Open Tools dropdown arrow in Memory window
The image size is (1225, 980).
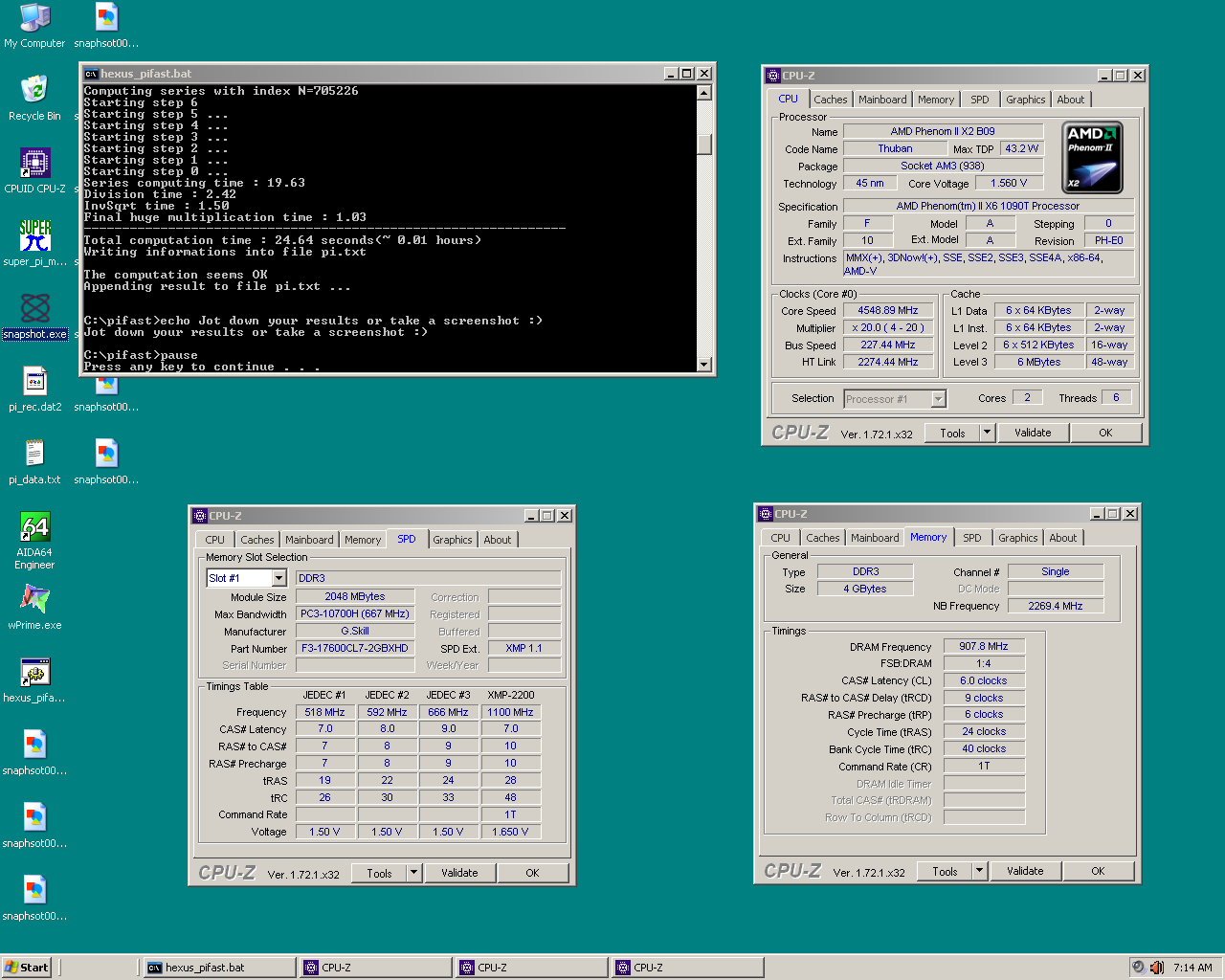tap(979, 871)
